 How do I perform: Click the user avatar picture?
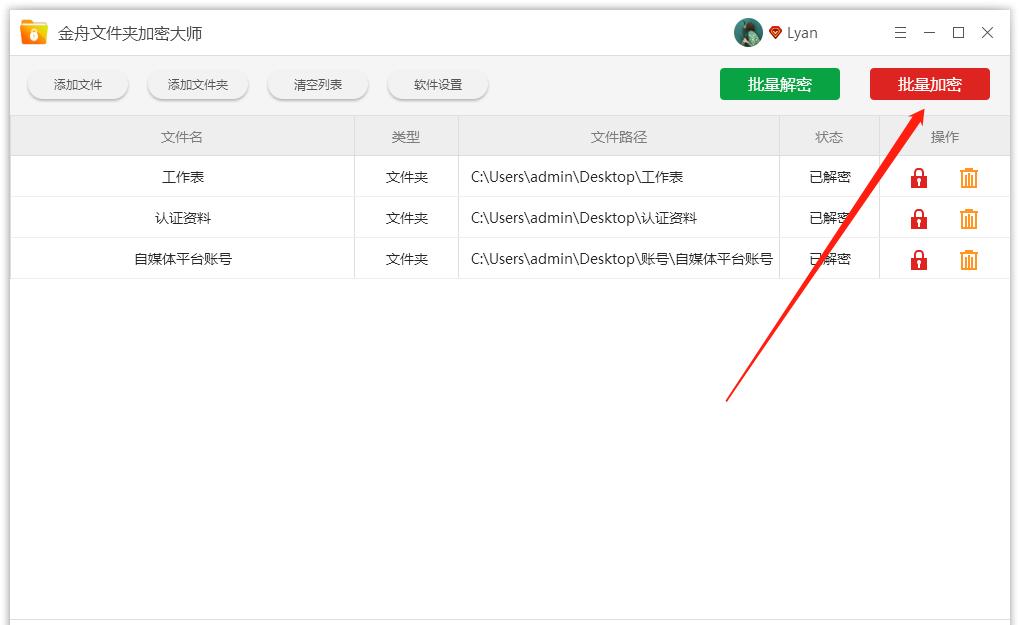point(747,32)
